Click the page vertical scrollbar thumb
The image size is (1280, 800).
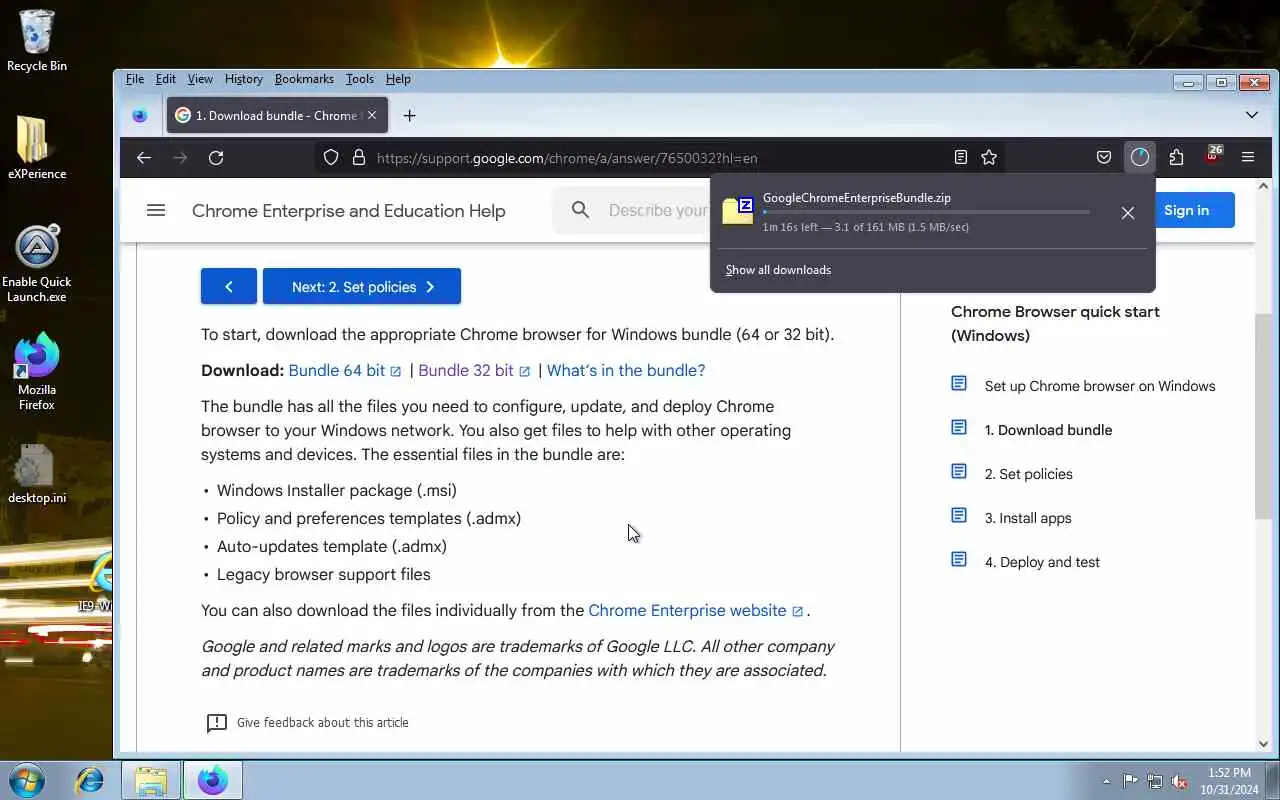tap(1263, 416)
